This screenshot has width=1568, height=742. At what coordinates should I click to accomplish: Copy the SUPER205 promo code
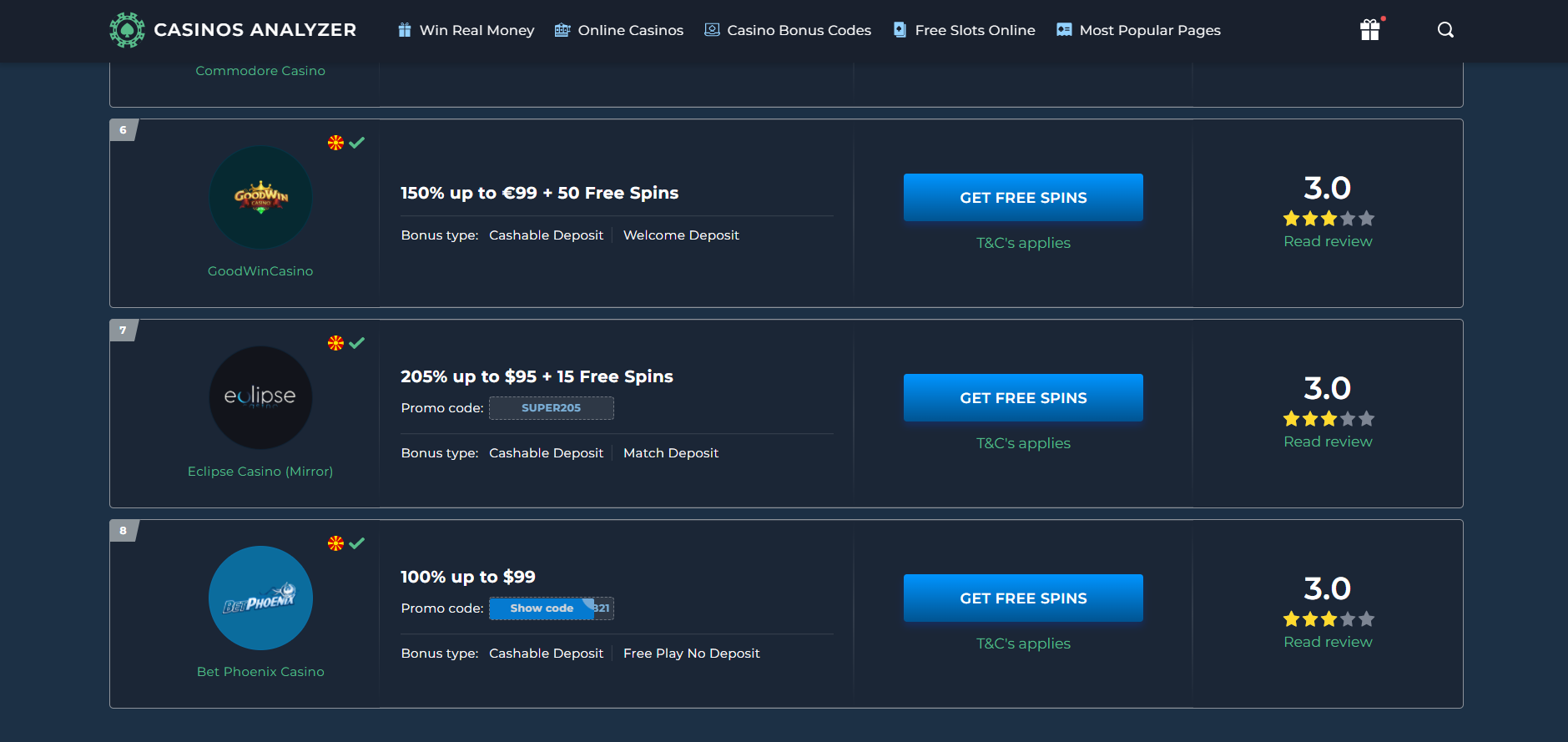click(x=551, y=408)
